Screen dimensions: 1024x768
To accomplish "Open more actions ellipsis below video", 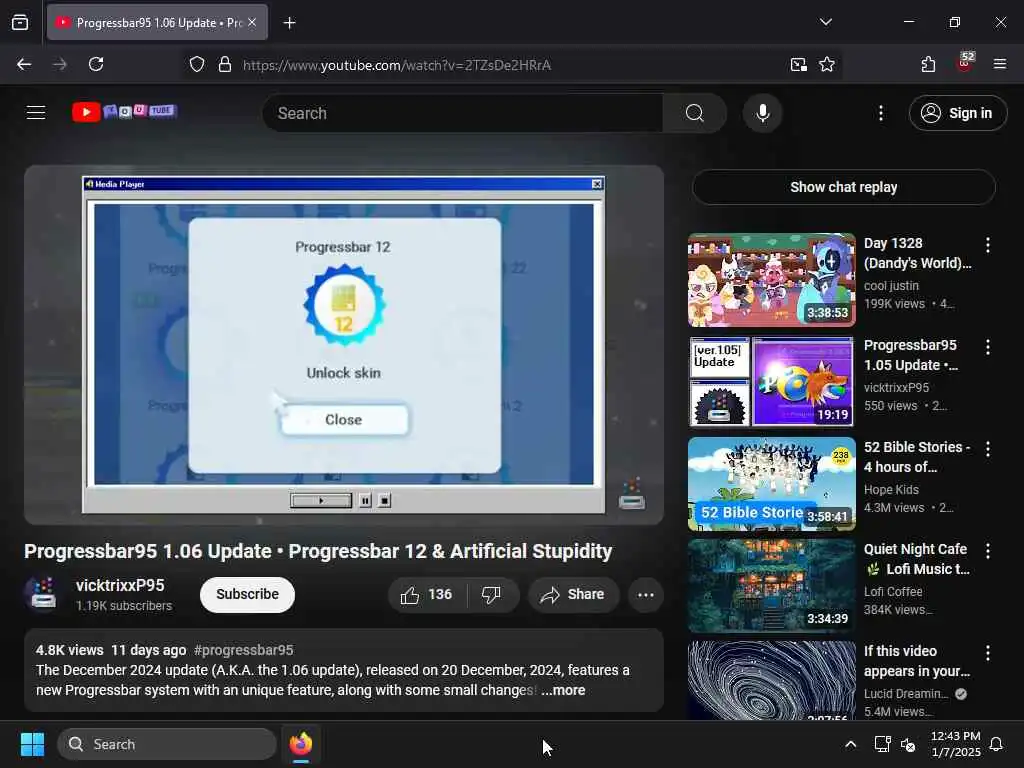I will pos(645,594).
